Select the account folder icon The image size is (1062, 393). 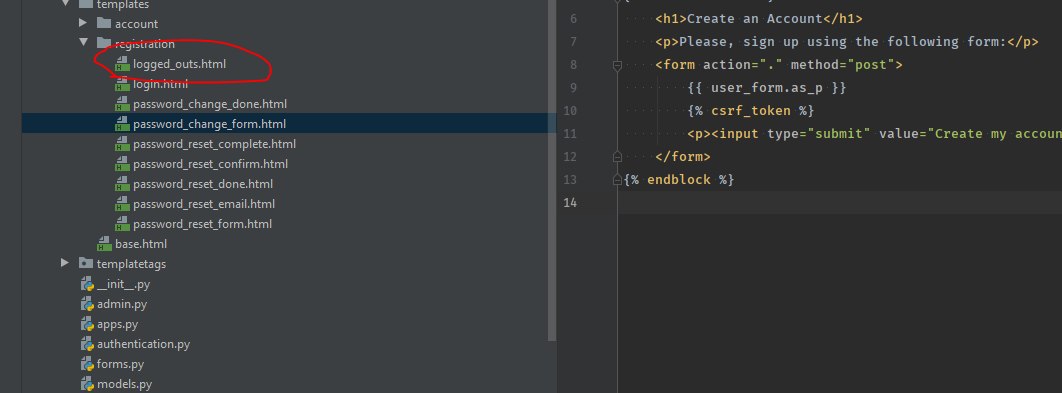104,24
